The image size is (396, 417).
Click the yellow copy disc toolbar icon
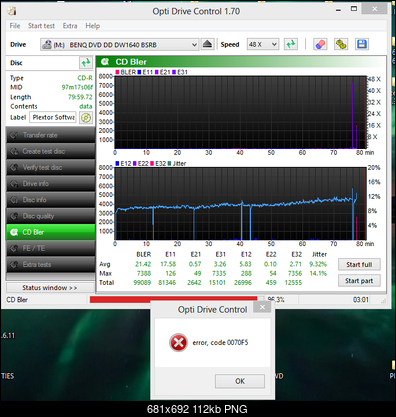[x=341, y=44]
